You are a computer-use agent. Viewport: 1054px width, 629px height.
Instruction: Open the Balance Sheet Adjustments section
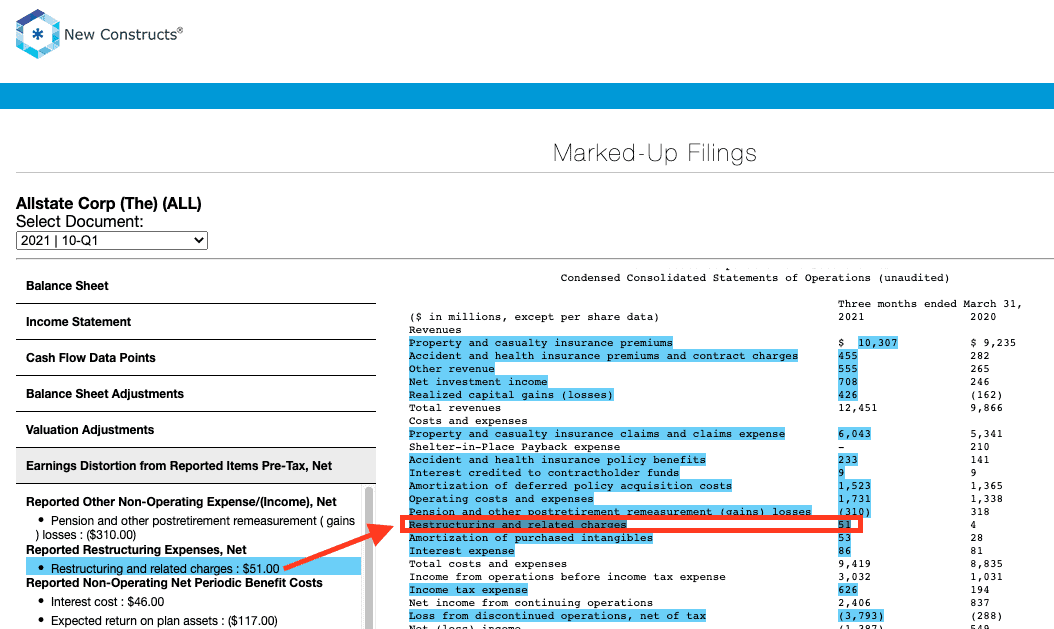[x=196, y=394]
